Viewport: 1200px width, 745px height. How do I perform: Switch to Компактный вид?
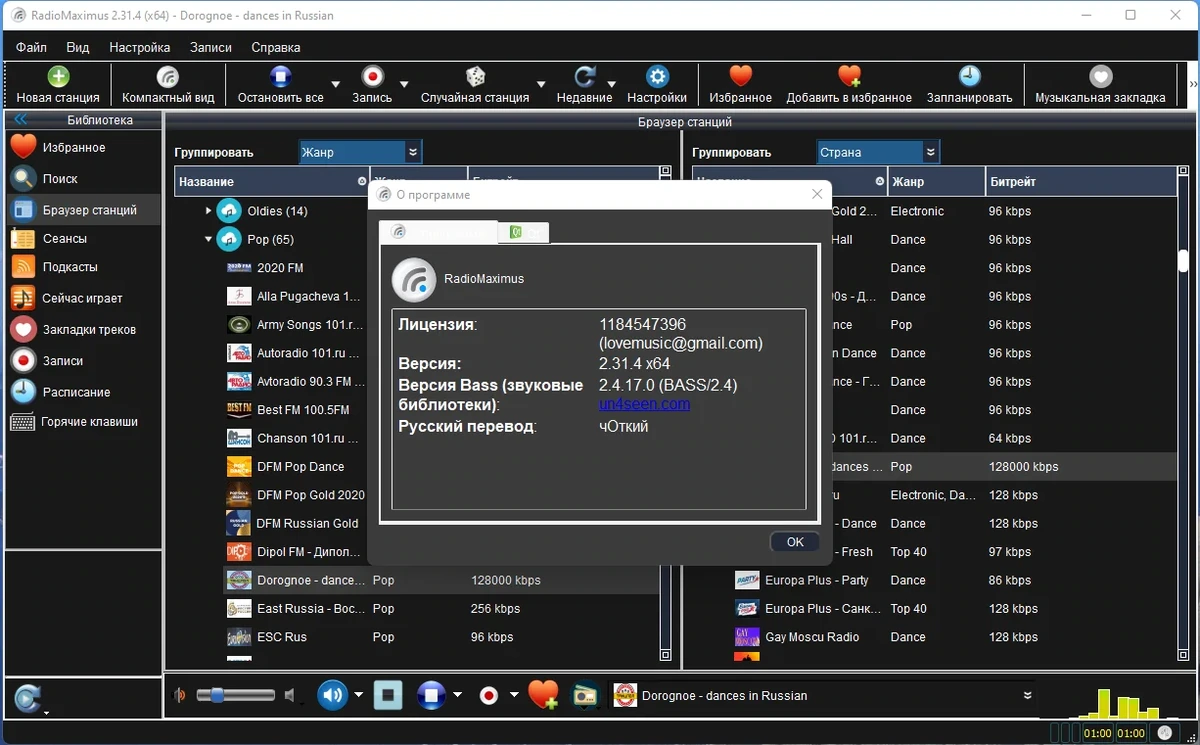168,77
